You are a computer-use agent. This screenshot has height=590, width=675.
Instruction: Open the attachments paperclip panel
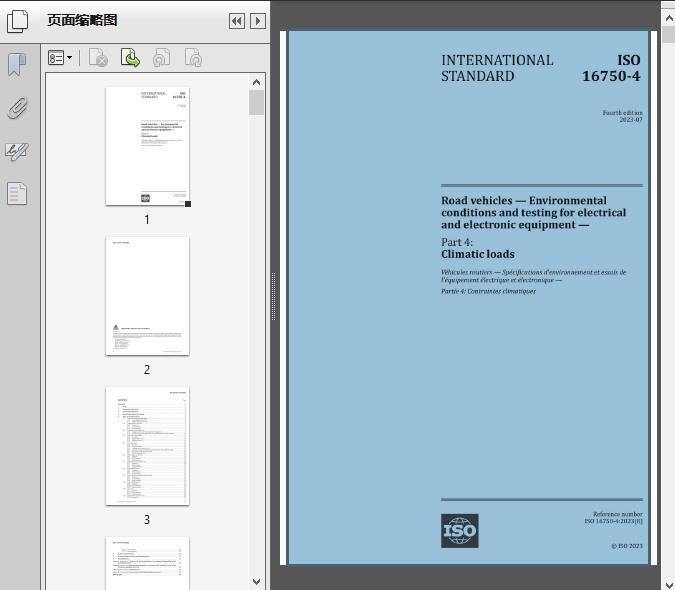click(x=18, y=108)
